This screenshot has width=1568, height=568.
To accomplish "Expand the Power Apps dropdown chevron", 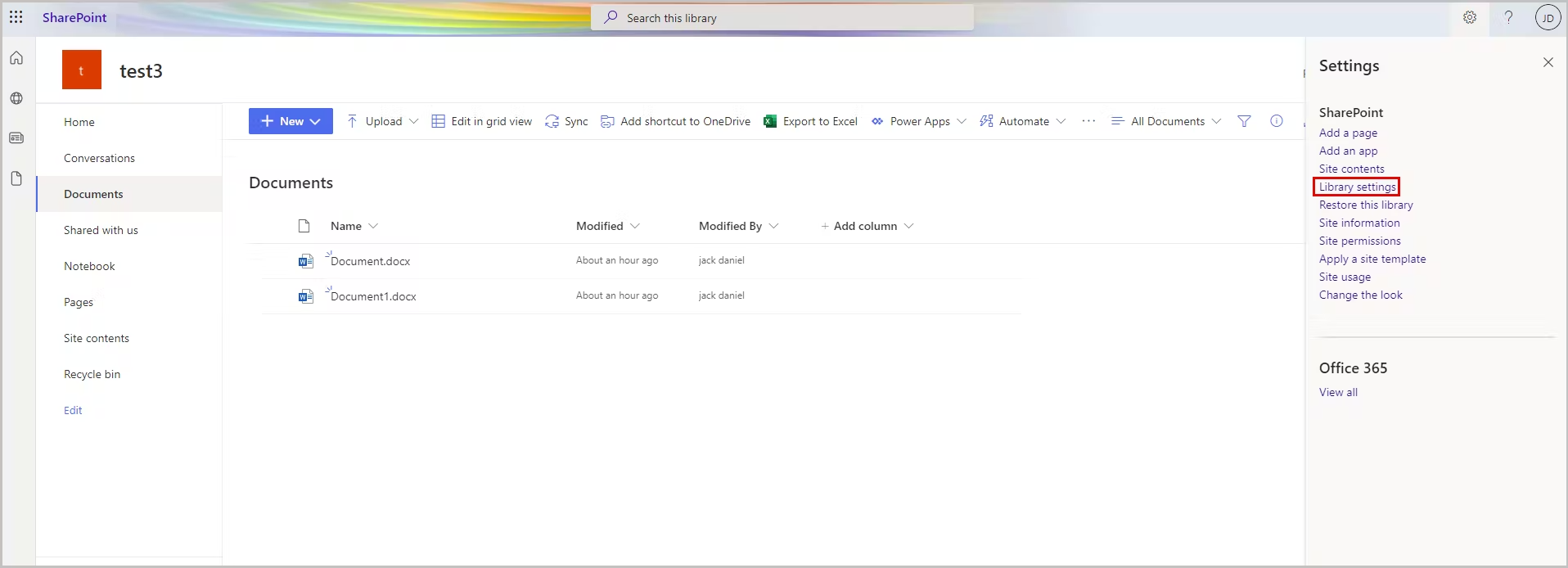I will pos(962,121).
